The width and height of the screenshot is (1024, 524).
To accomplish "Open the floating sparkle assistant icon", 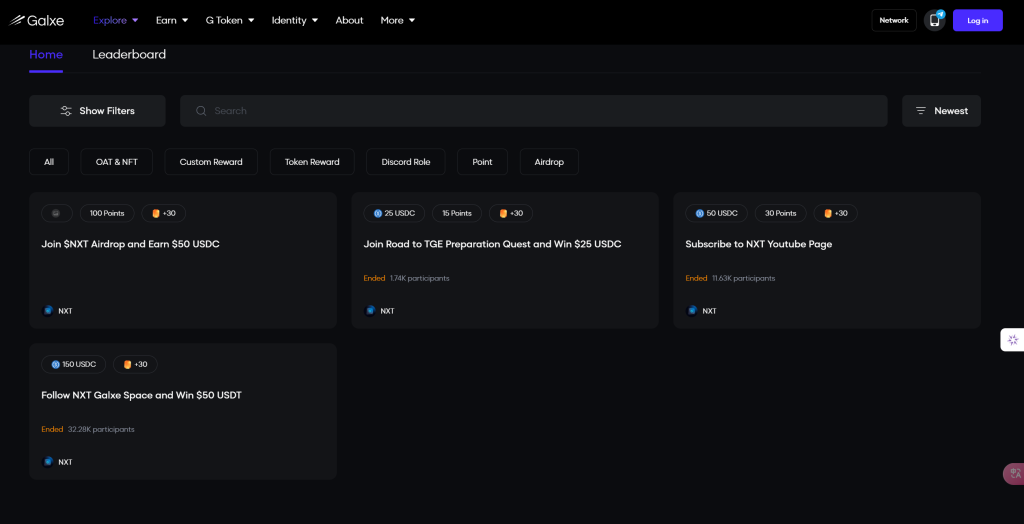I will (x=1012, y=340).
